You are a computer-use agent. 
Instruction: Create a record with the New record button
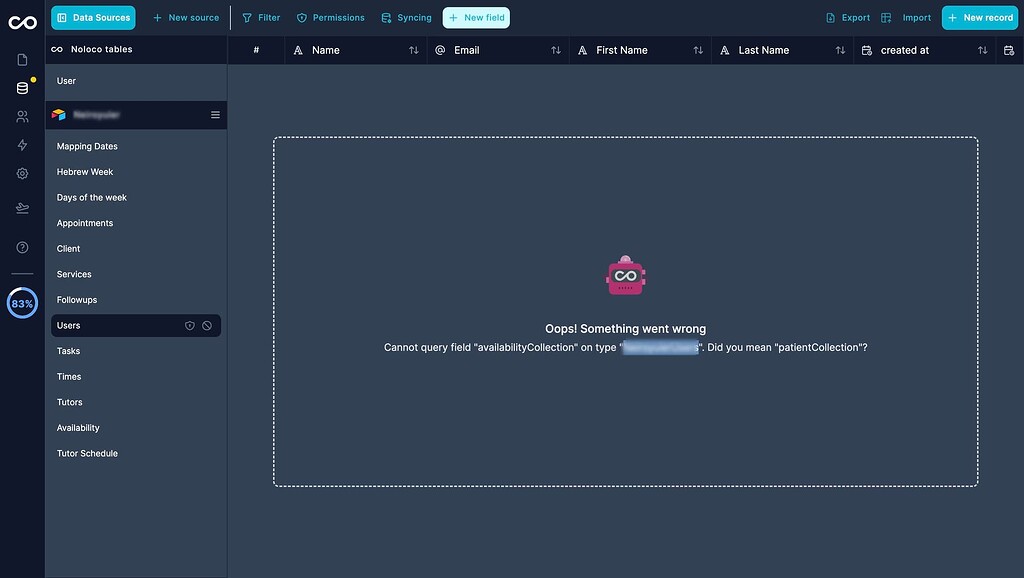(979, 17)
